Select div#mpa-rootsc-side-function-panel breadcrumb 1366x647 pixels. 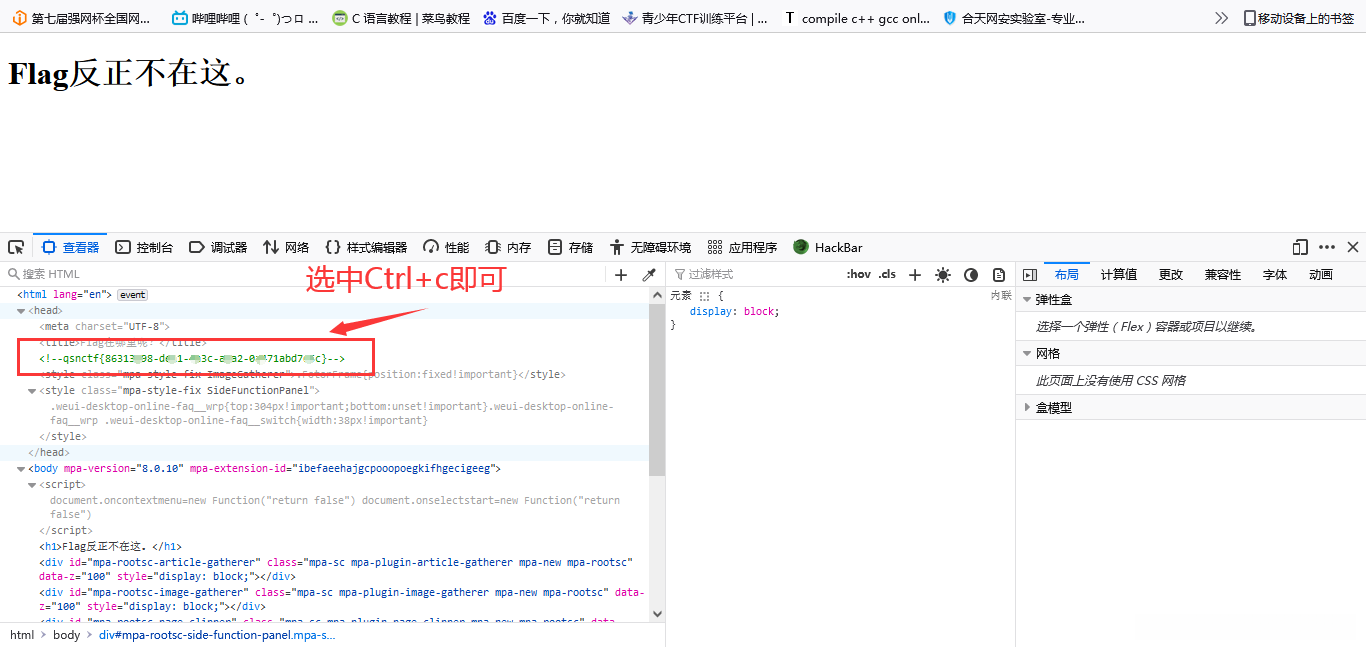coord(217,635)
